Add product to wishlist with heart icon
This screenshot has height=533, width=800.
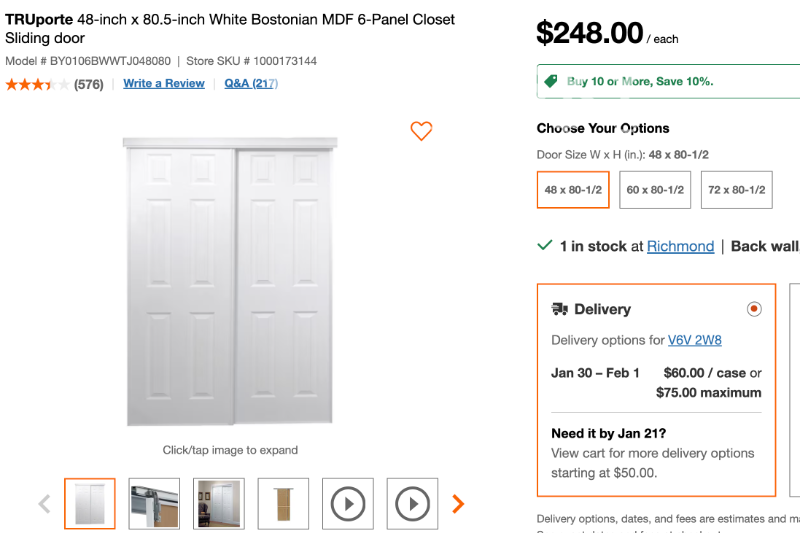pyautogui.click(x=421, y=131)
